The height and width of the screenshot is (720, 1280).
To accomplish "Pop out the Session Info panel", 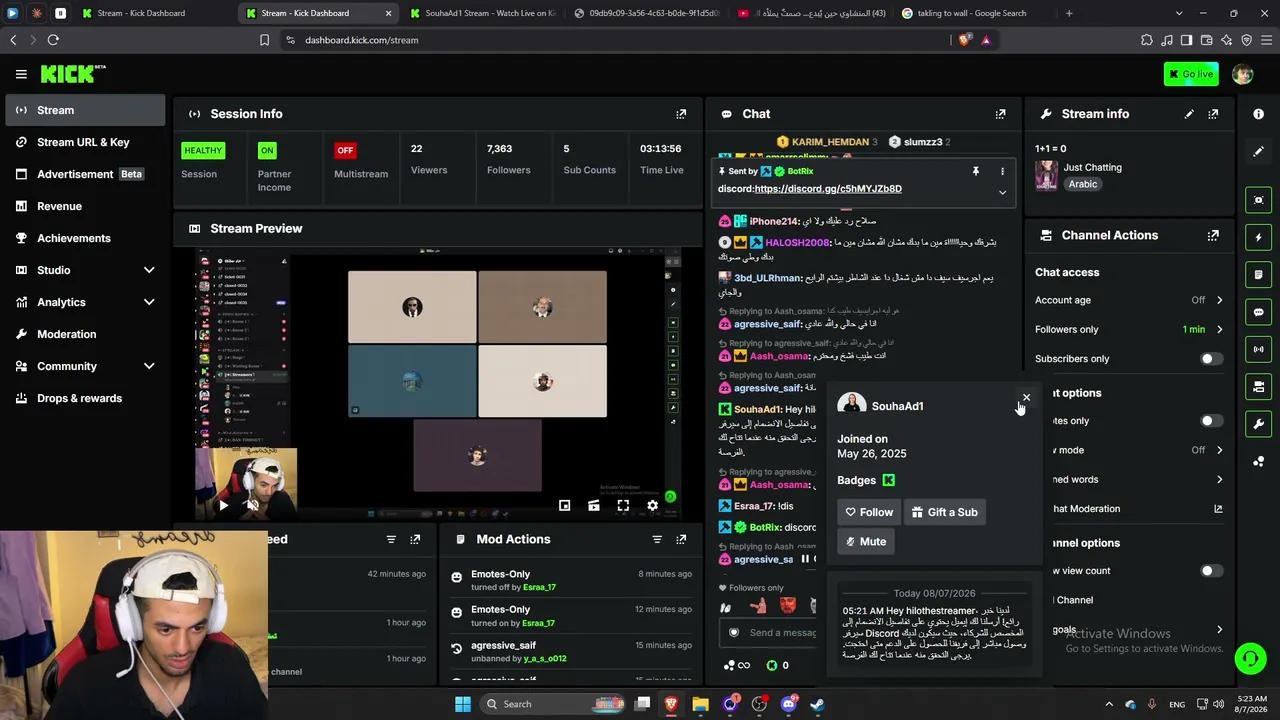I will [681, 114].
